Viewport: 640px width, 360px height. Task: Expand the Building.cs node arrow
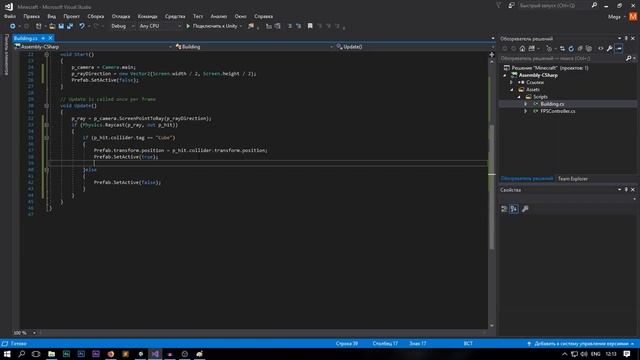pos(526,104)
